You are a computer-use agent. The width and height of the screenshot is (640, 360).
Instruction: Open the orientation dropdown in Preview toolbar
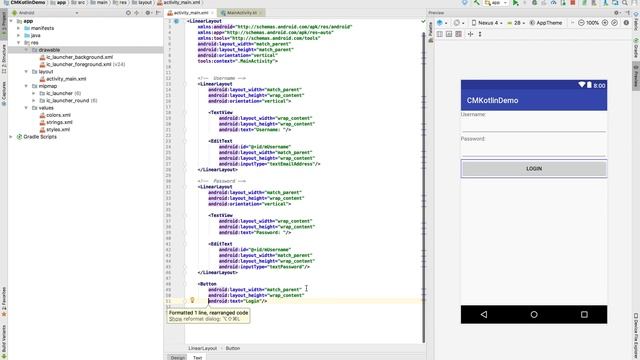(x=459, y=23)
